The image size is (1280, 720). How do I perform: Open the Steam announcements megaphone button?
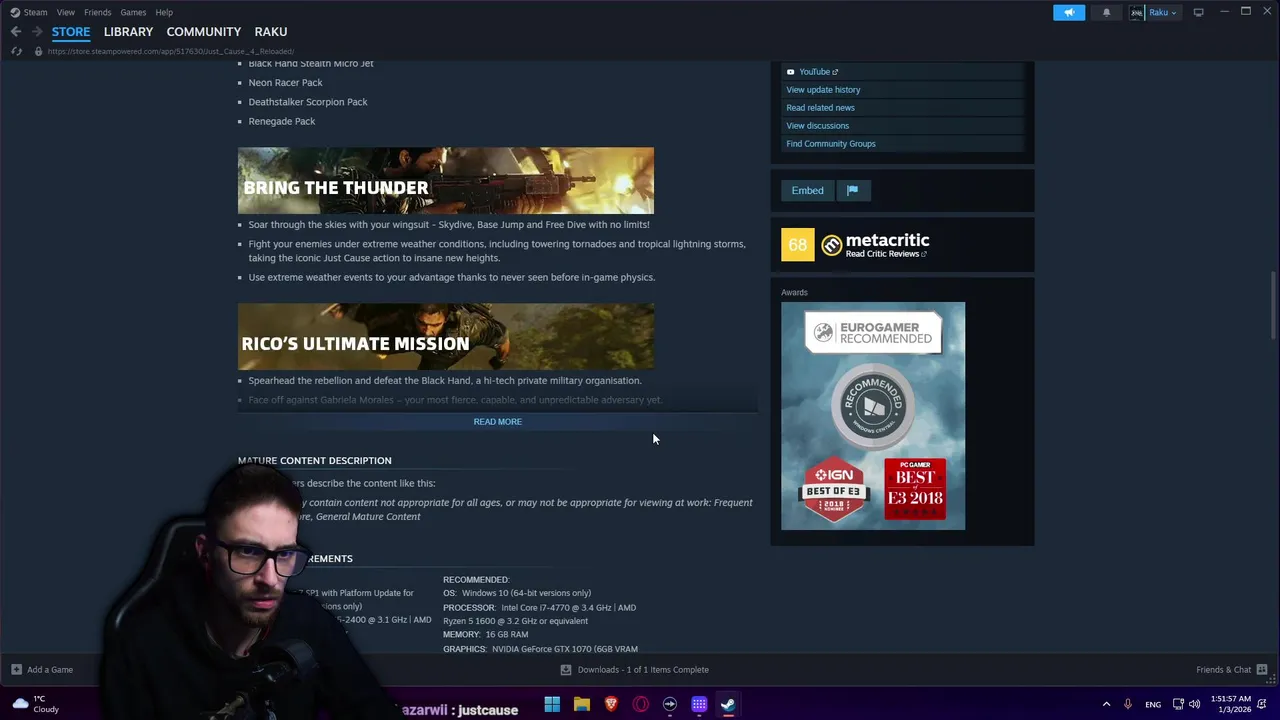pos(1069,12)
